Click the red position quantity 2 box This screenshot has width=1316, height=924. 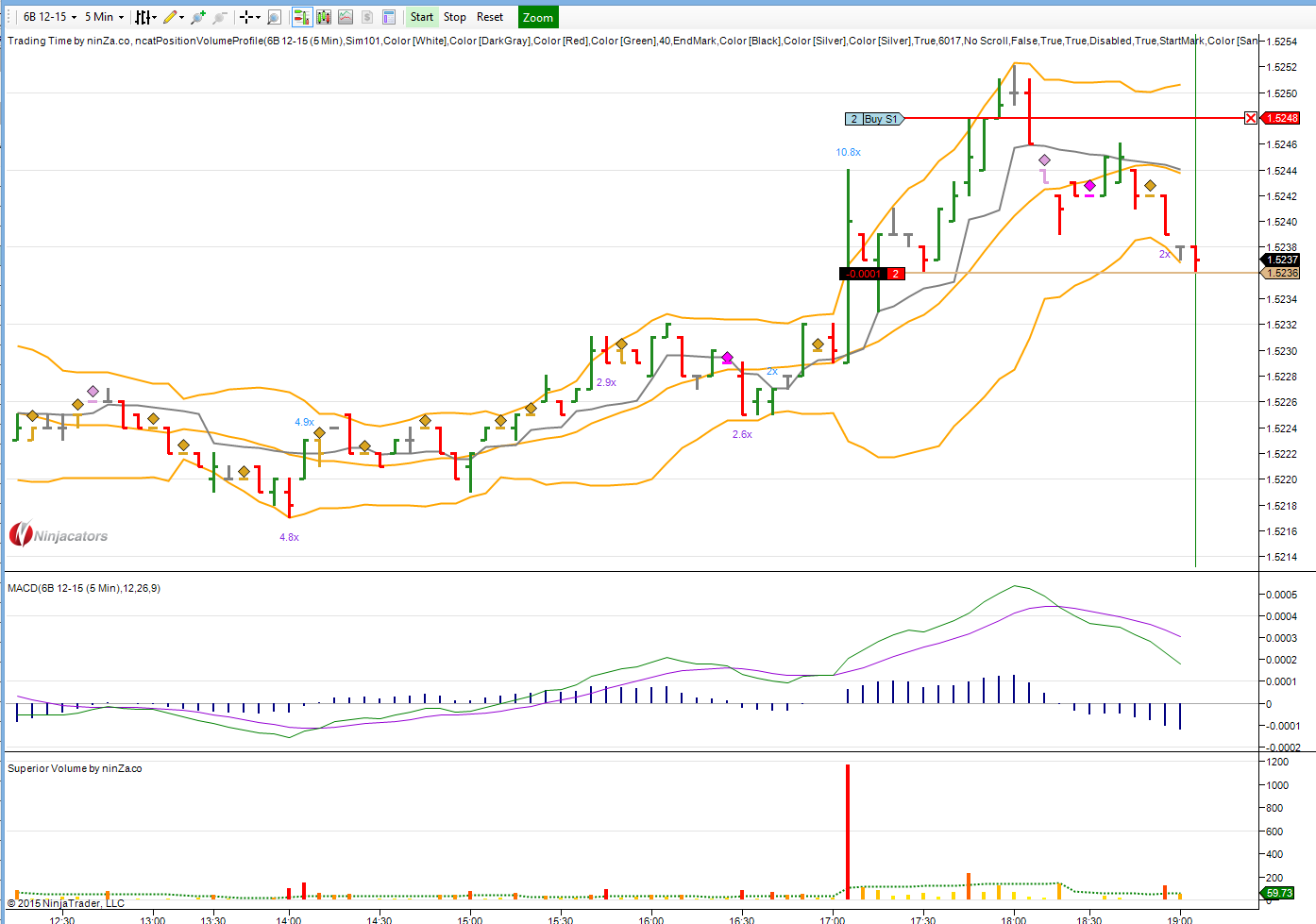tap(895, 274)
